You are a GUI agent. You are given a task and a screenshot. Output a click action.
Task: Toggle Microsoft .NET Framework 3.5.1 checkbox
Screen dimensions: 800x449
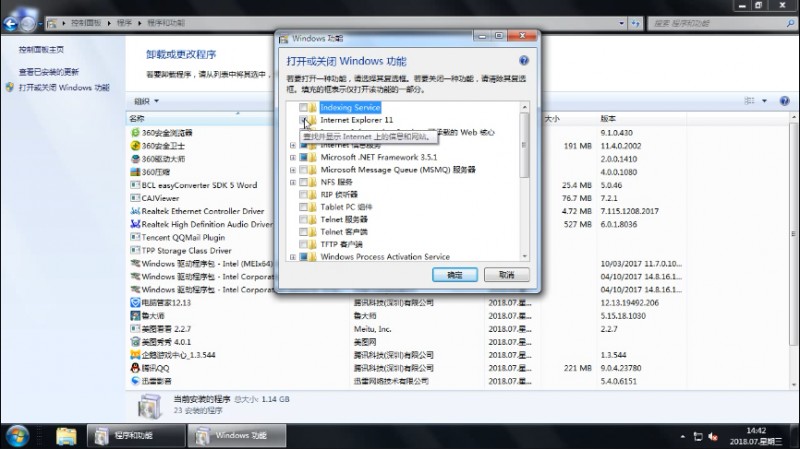pyautogui.click(x=303, y=158)
